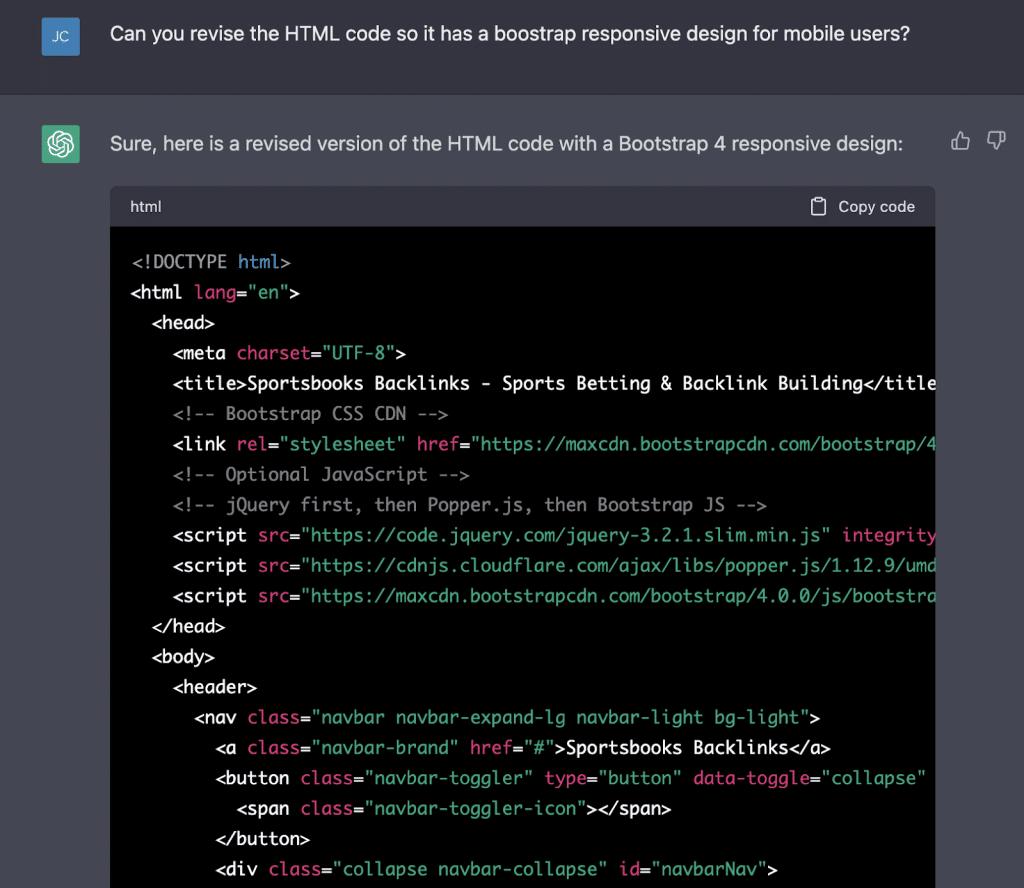Click the Bootstrap 4.0.0 JS script URL
Viewport: 1024px width, 888px height.
[x=622, y=596]
